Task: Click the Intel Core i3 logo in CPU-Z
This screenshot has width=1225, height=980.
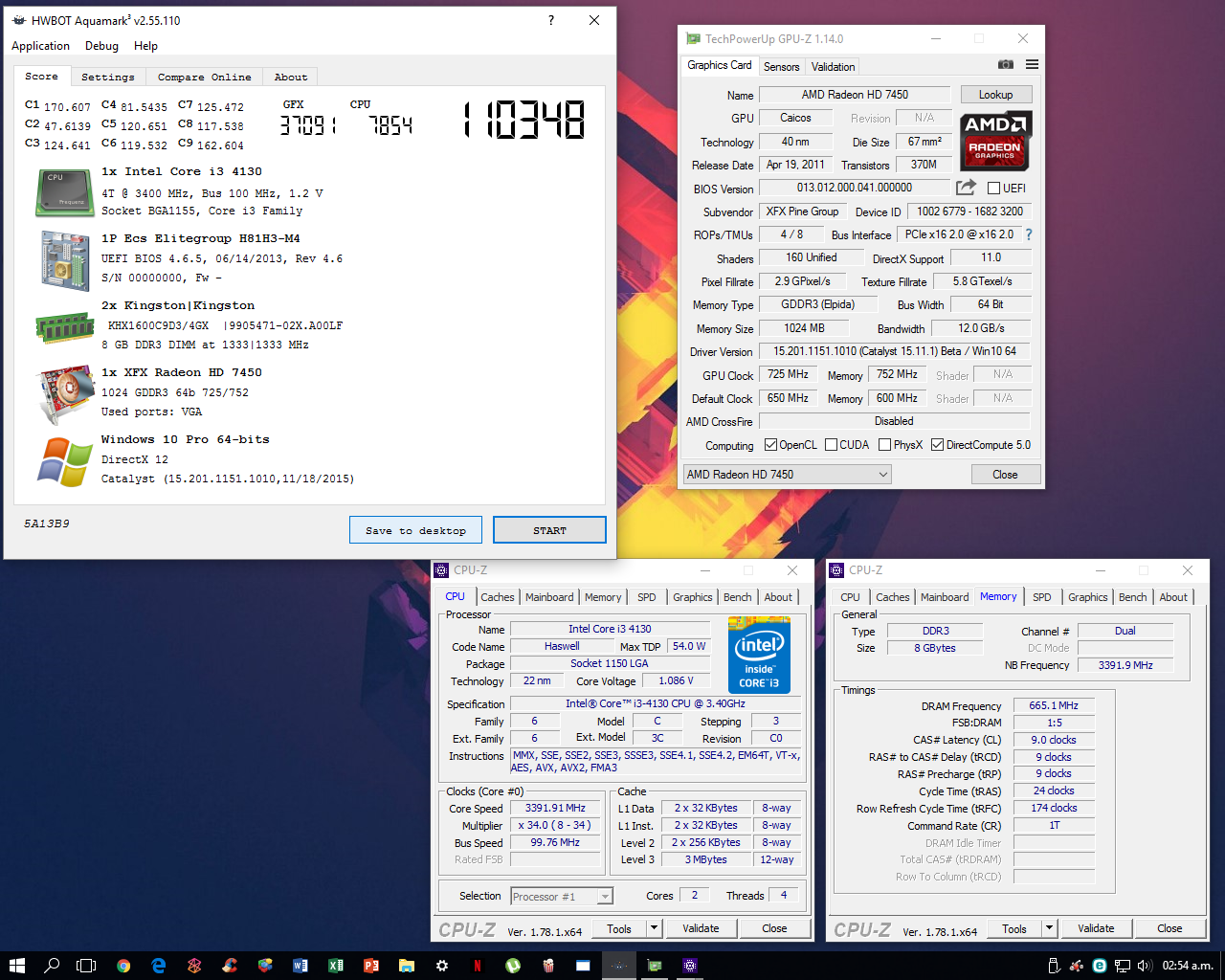Action: [x=759, y=655]
